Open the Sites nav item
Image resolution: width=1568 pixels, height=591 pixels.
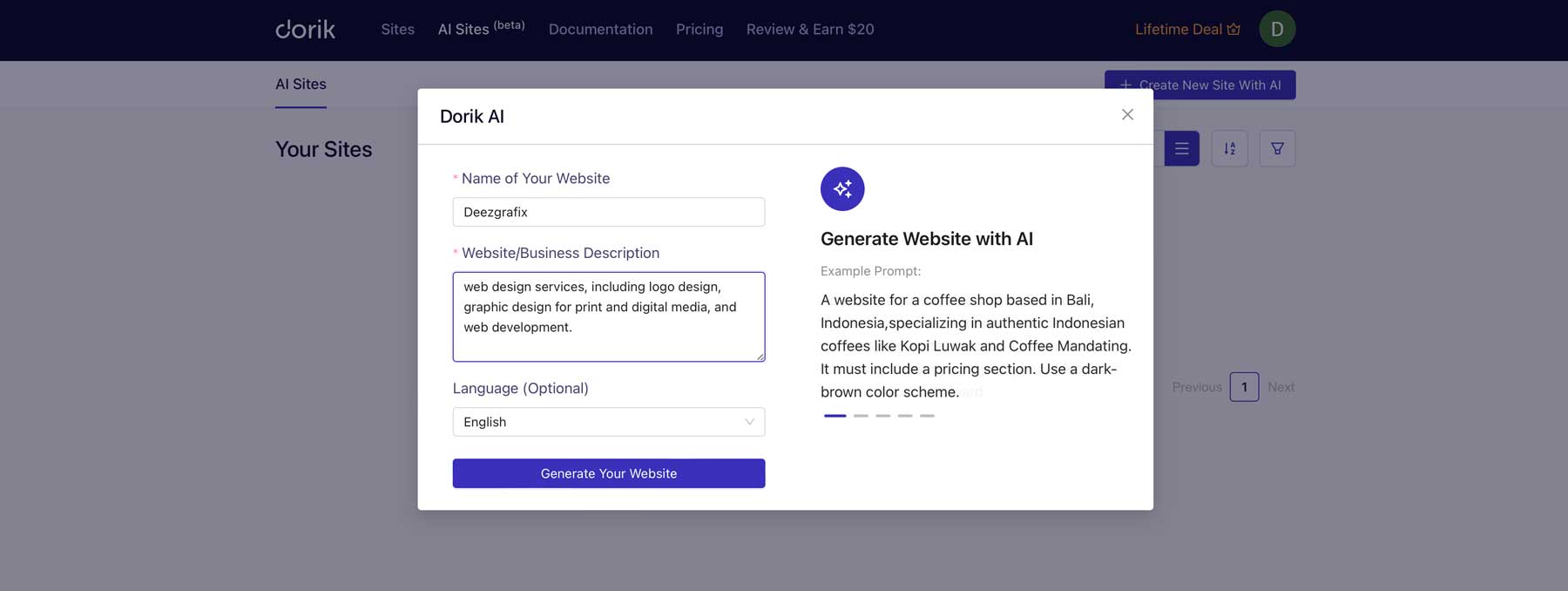click(x=397, y=29)
